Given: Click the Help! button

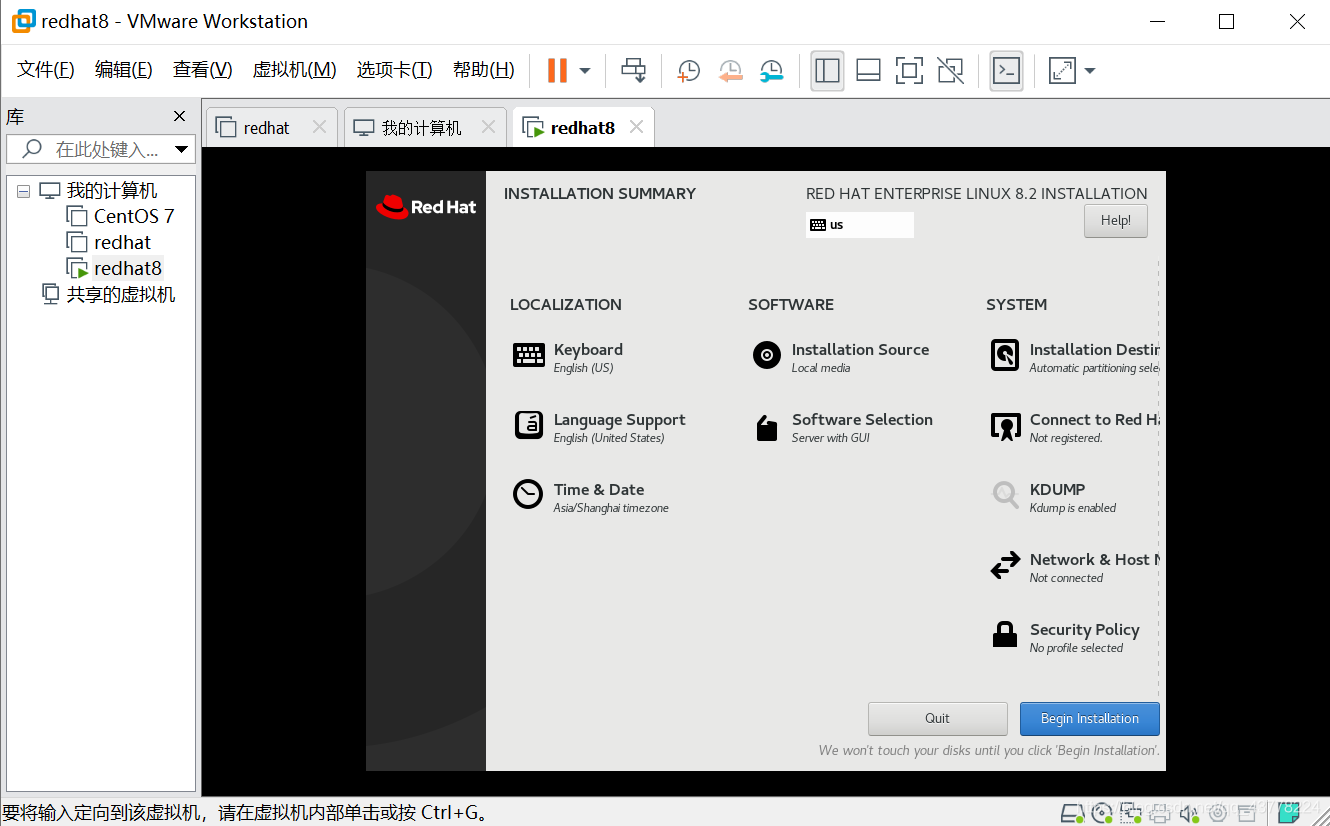Looking at the screenshot, I should click(x=1115, y=221).
